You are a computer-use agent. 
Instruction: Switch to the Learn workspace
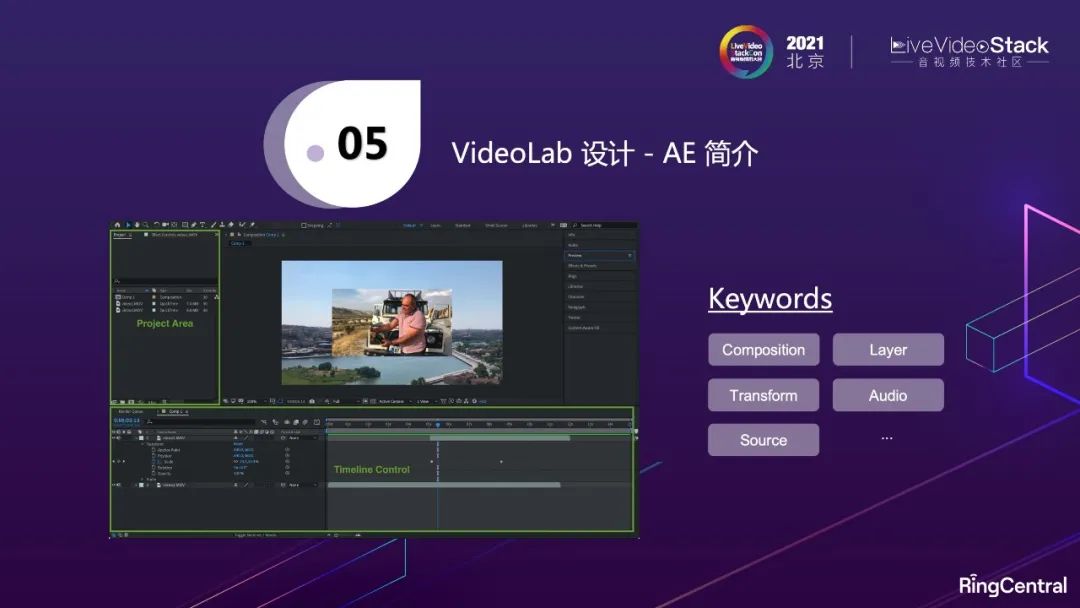pos(435,225)
